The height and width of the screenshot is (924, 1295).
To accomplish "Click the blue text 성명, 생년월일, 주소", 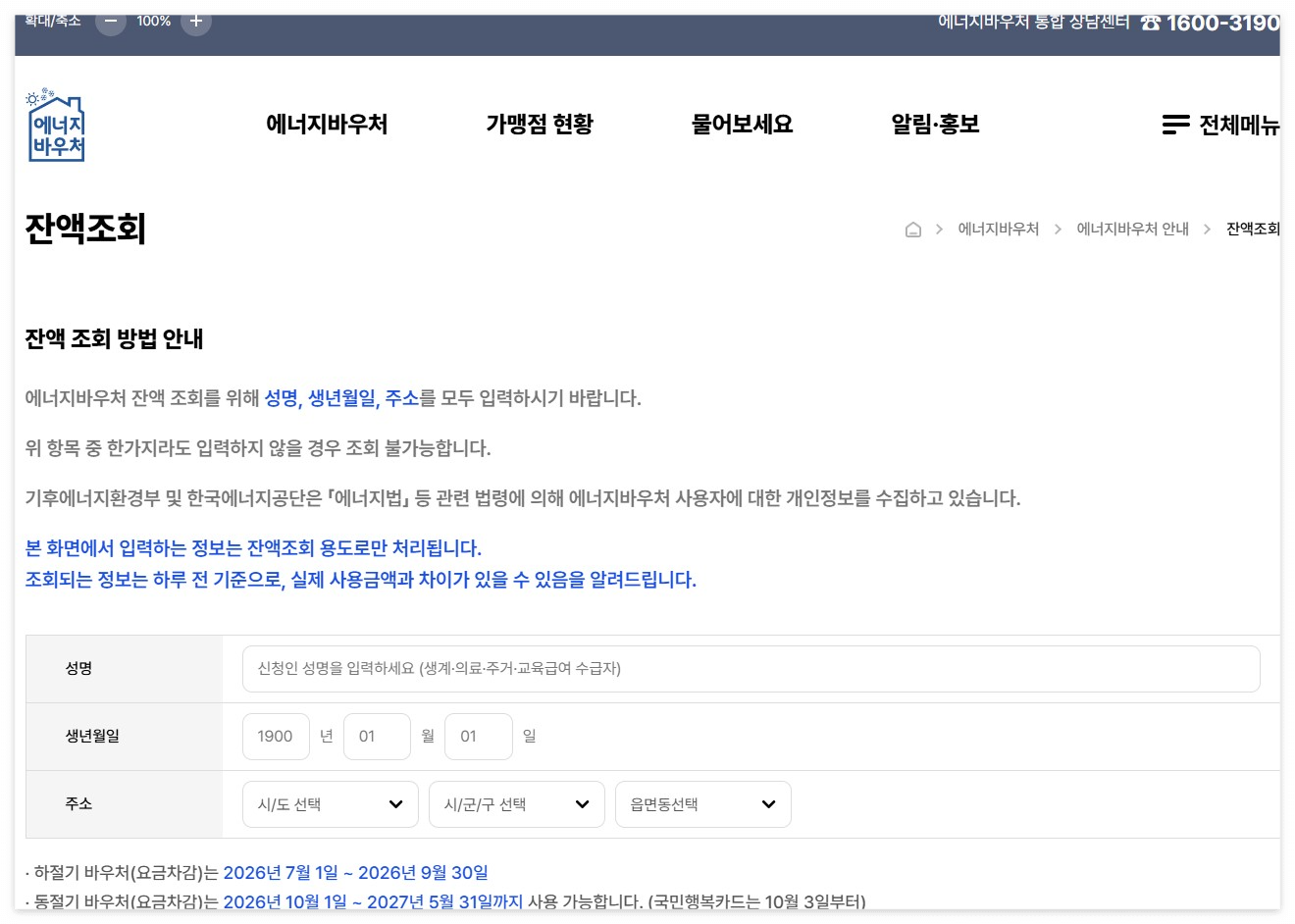I will [341, 398].
